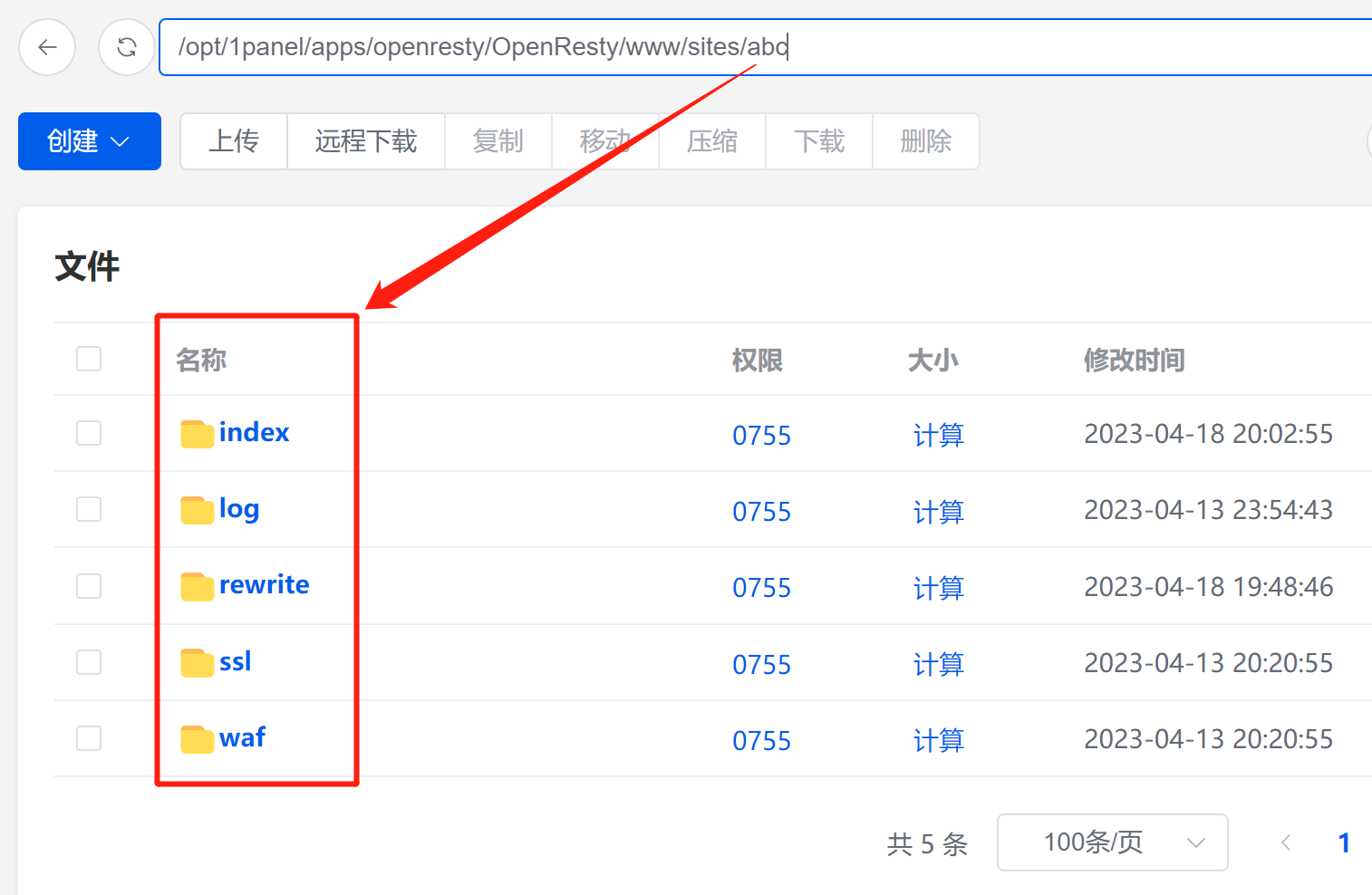The width and height of the screenshot is (1372, 895).
Task: Click the 删除 delete button
Action: click(x=925, y=141)
